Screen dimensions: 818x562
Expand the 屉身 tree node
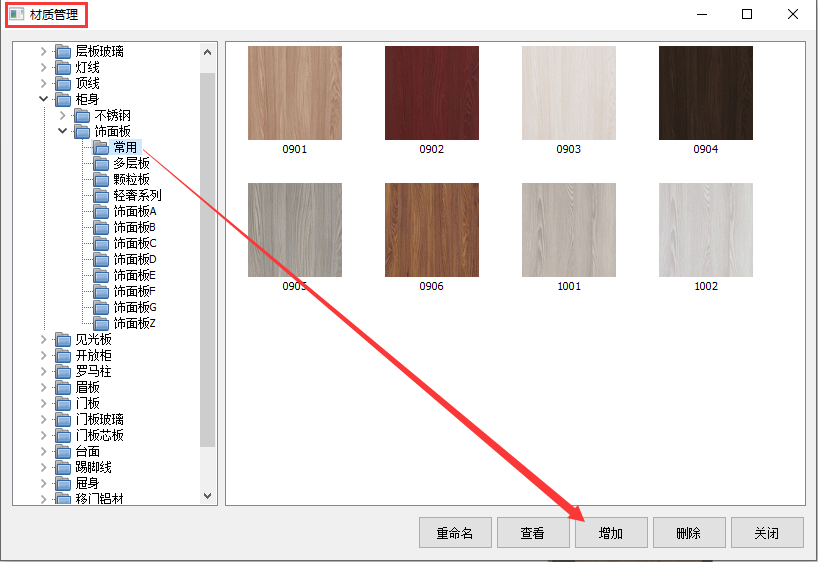[44, 483]
